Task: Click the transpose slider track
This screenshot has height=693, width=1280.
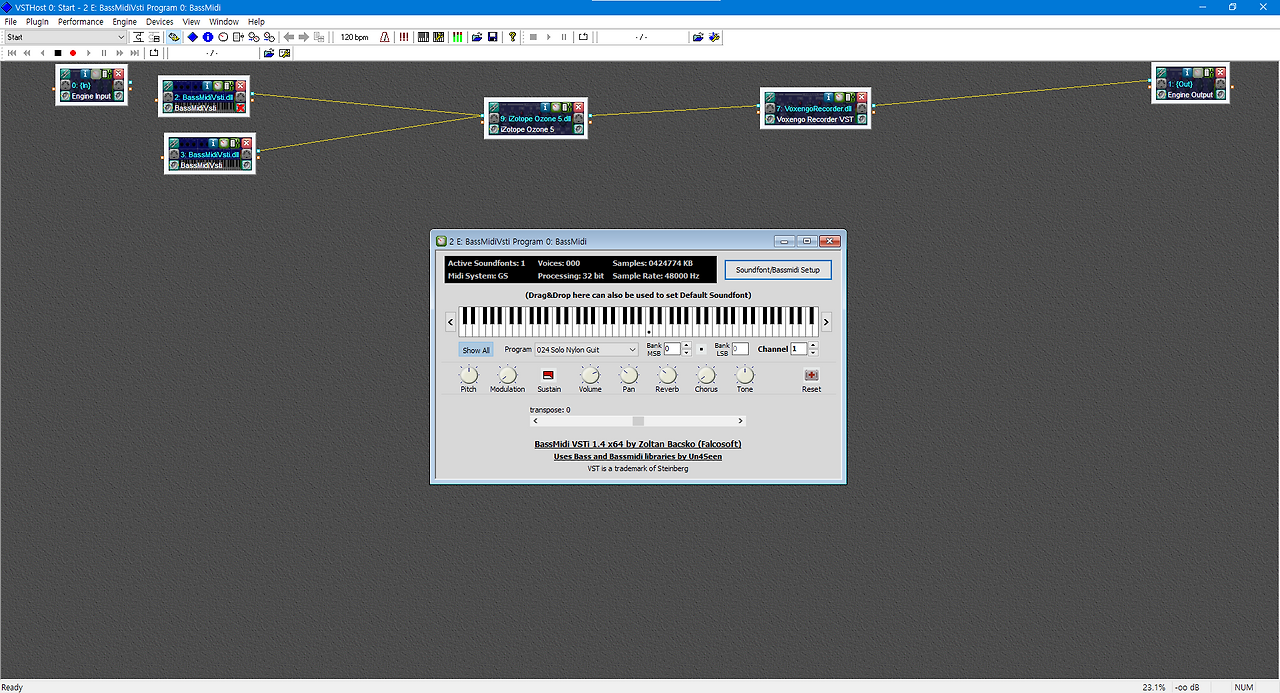Action: (x=638, y=421)
